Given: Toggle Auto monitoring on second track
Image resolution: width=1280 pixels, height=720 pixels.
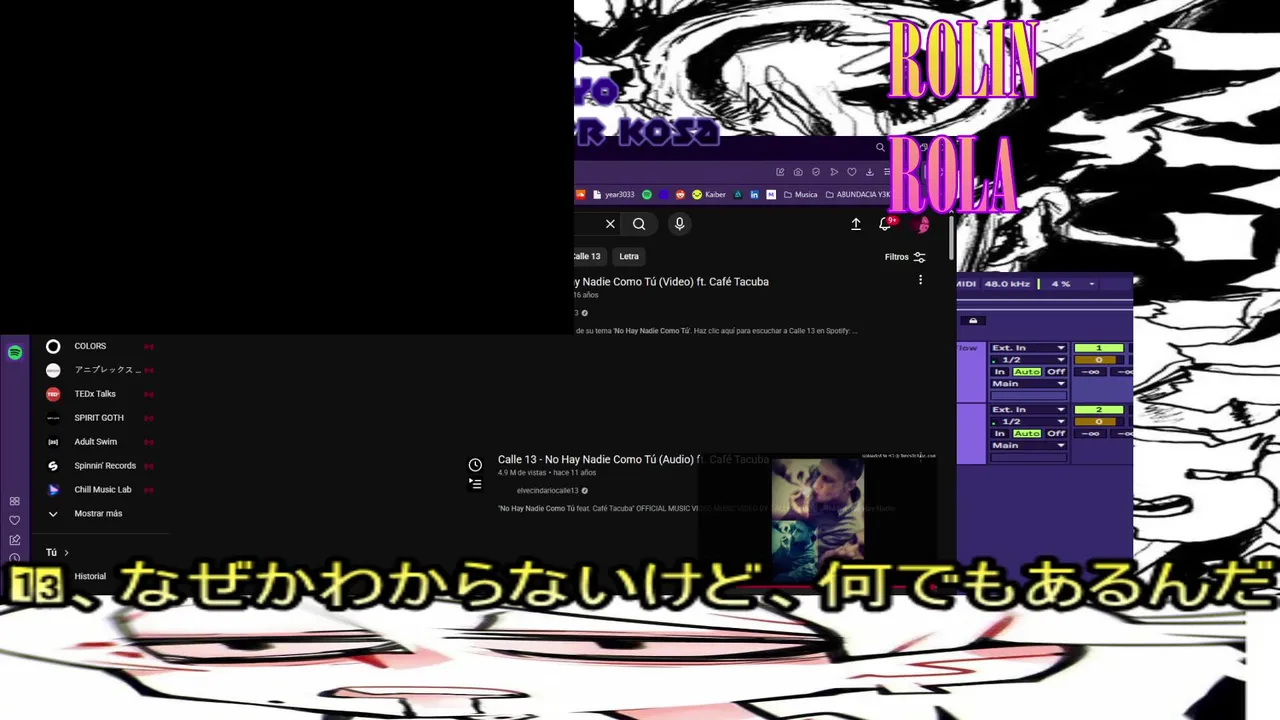Looking at the screenshot, I should [x=1027, y=434].
